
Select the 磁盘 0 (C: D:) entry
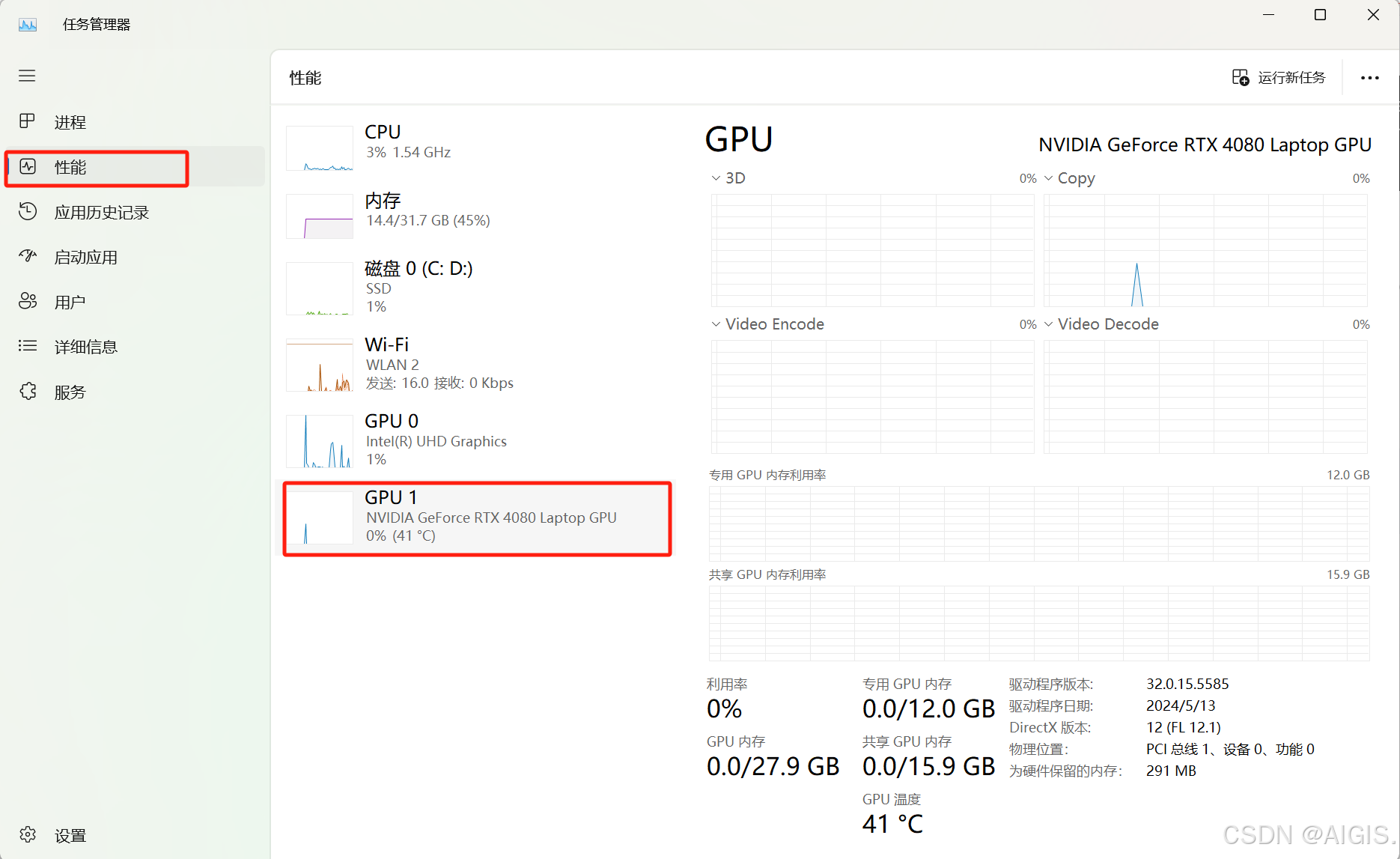click(478, 288)
